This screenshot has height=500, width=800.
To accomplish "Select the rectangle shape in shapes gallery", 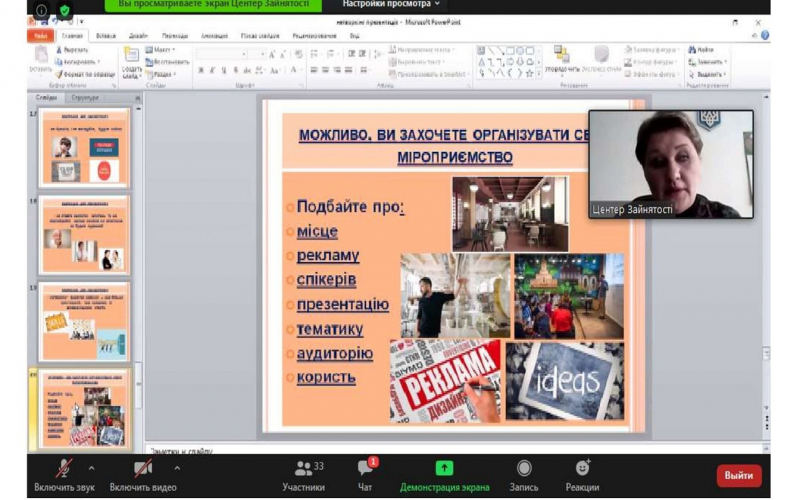I will point(510,51).
